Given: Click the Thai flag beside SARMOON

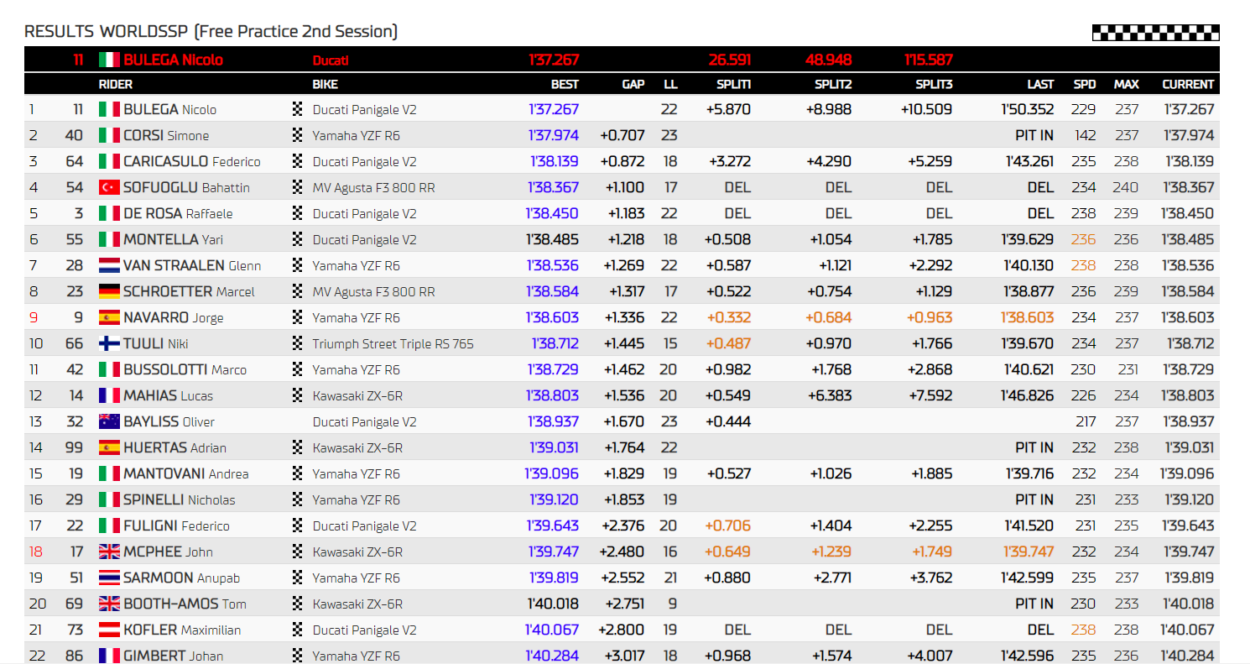Looking at the screenshot, I should (109, 577).
